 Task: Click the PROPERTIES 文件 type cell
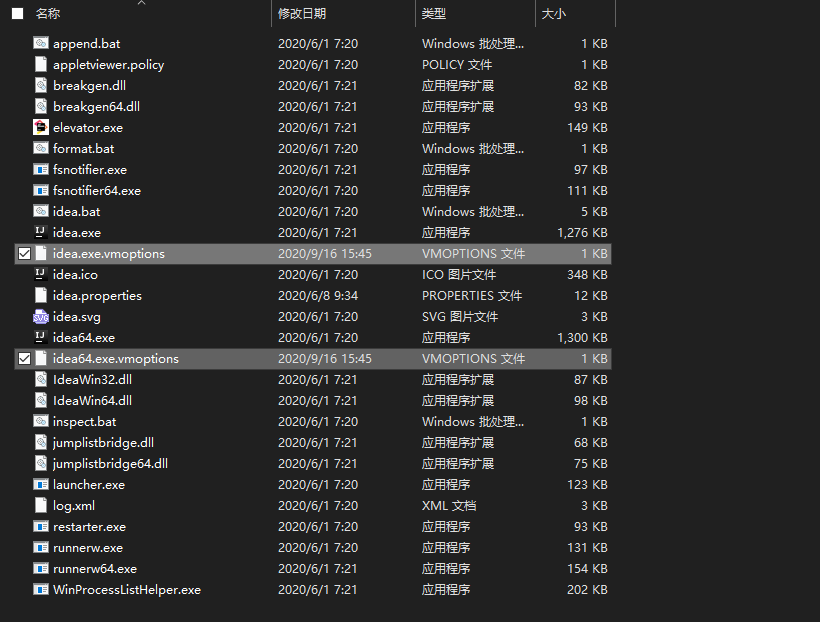click(472, 296)
